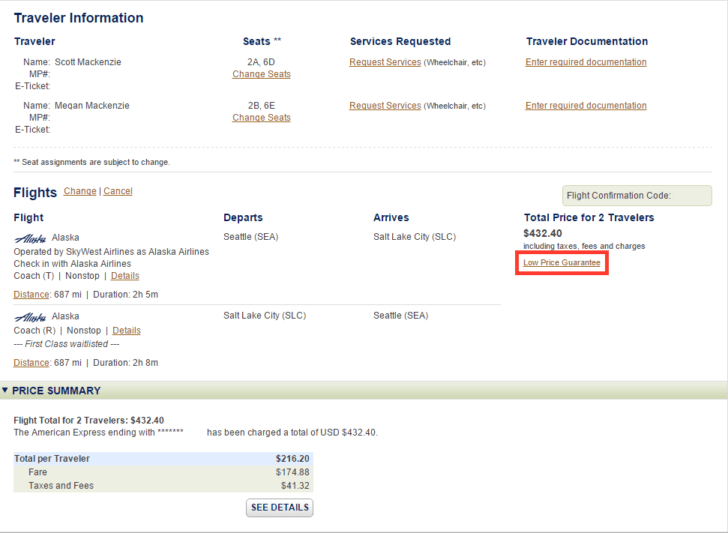Open the Low Price Guarantee link

click(562, 263)
